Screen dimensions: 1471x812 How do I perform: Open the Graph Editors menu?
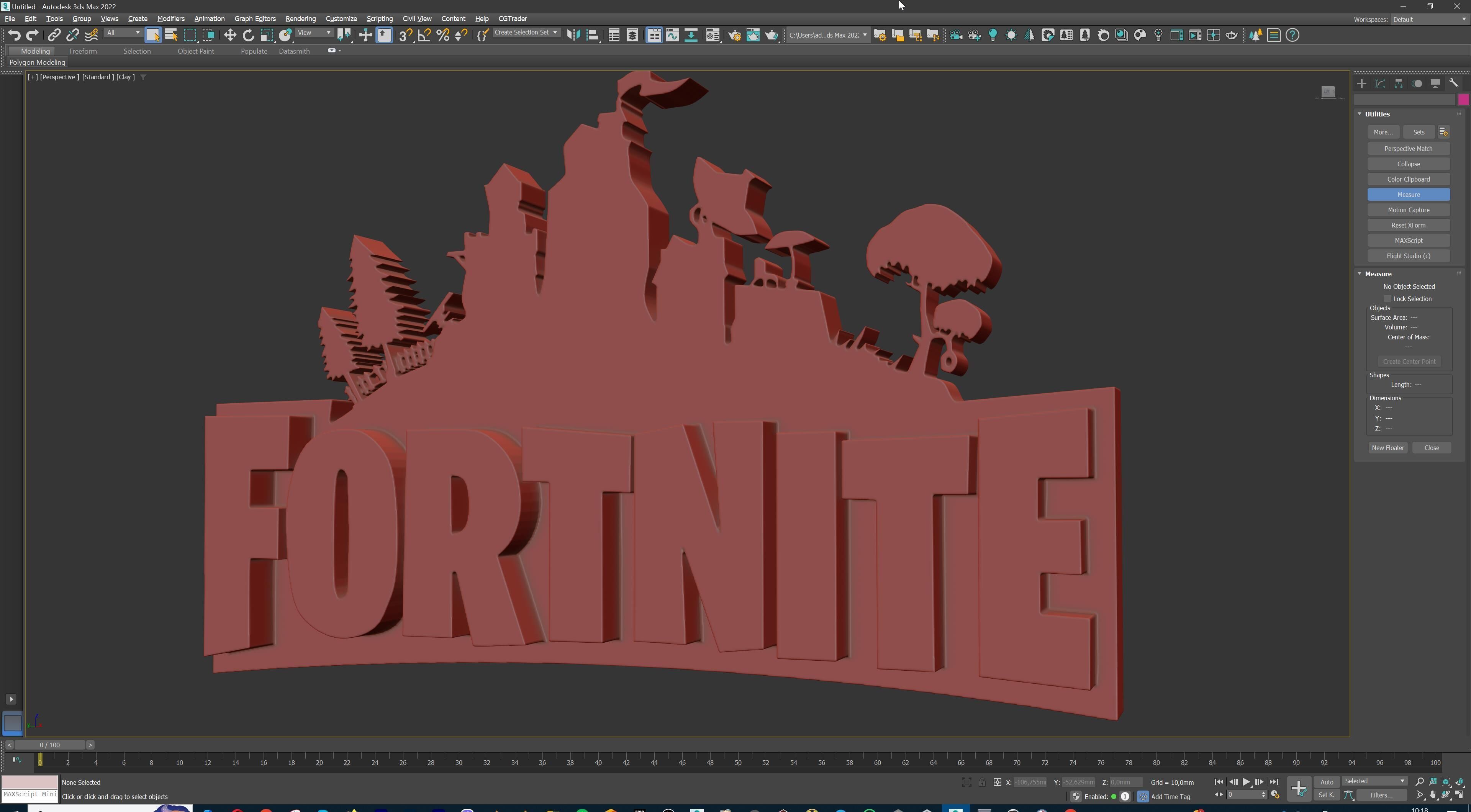(255, 19)
